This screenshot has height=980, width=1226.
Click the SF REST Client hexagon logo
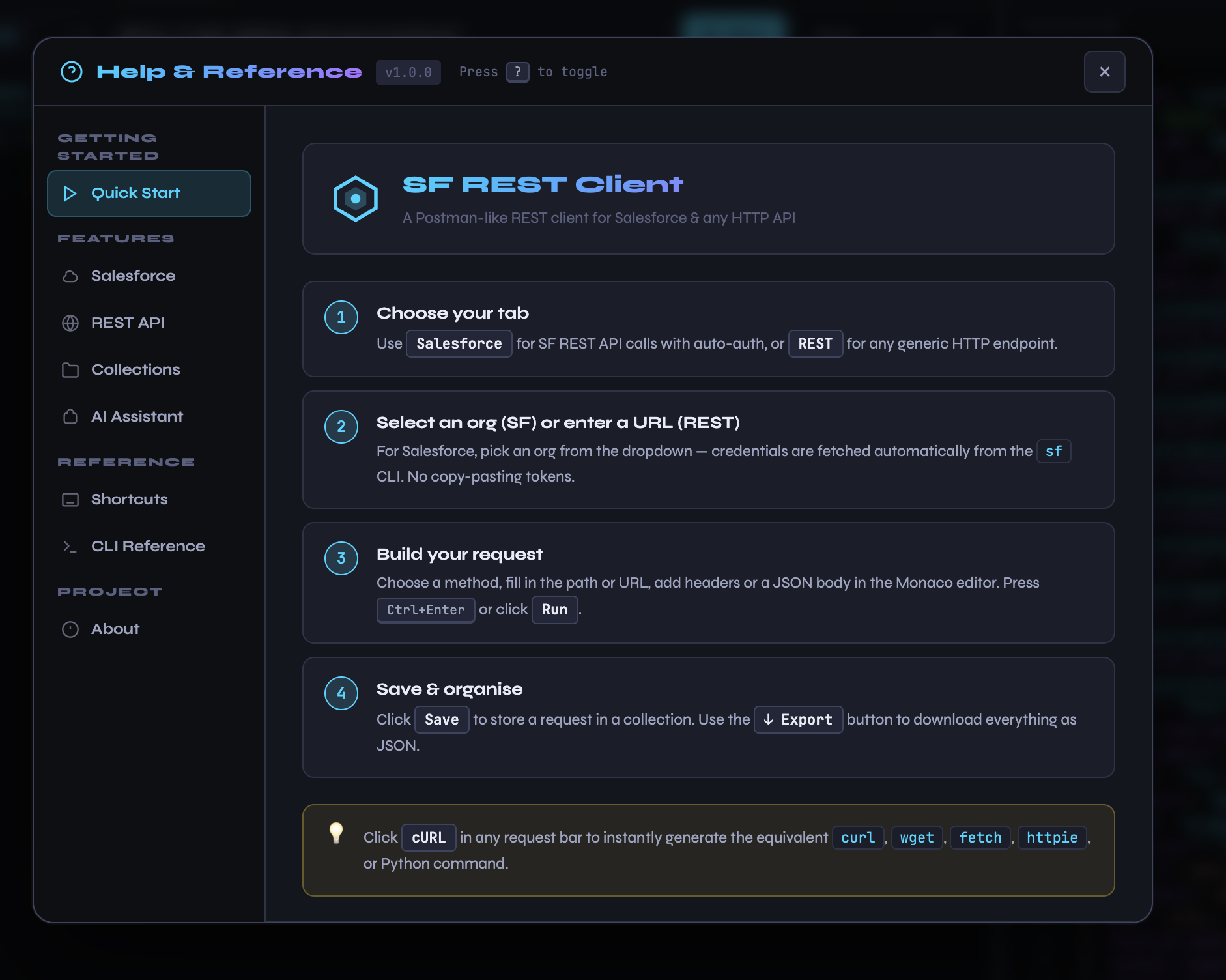(x=356, y=199)
